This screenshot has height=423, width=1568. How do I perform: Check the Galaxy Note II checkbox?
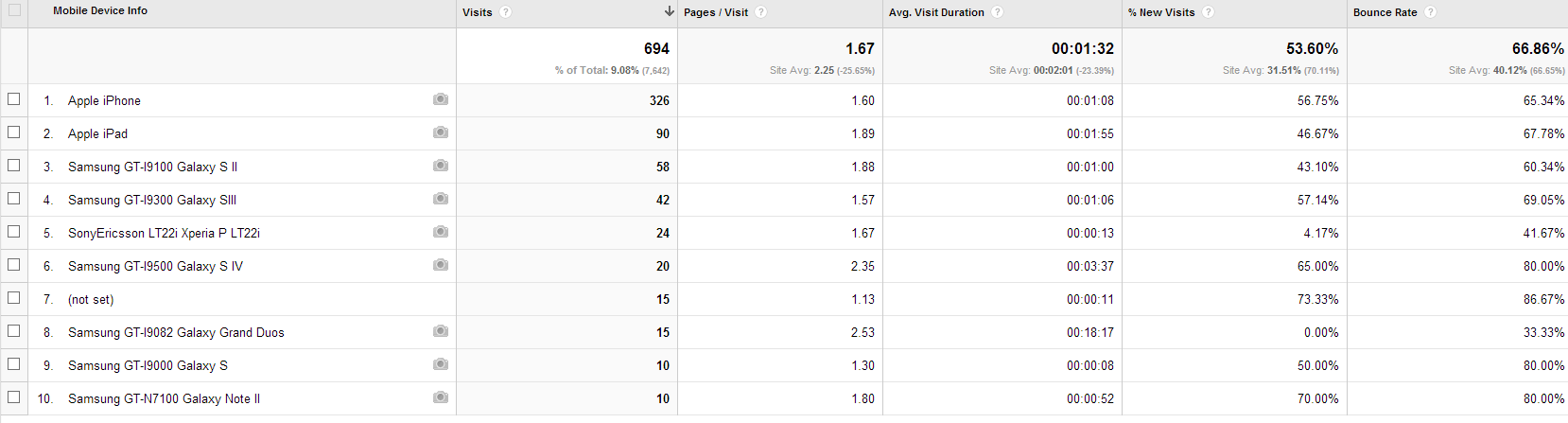coord(13,397)
